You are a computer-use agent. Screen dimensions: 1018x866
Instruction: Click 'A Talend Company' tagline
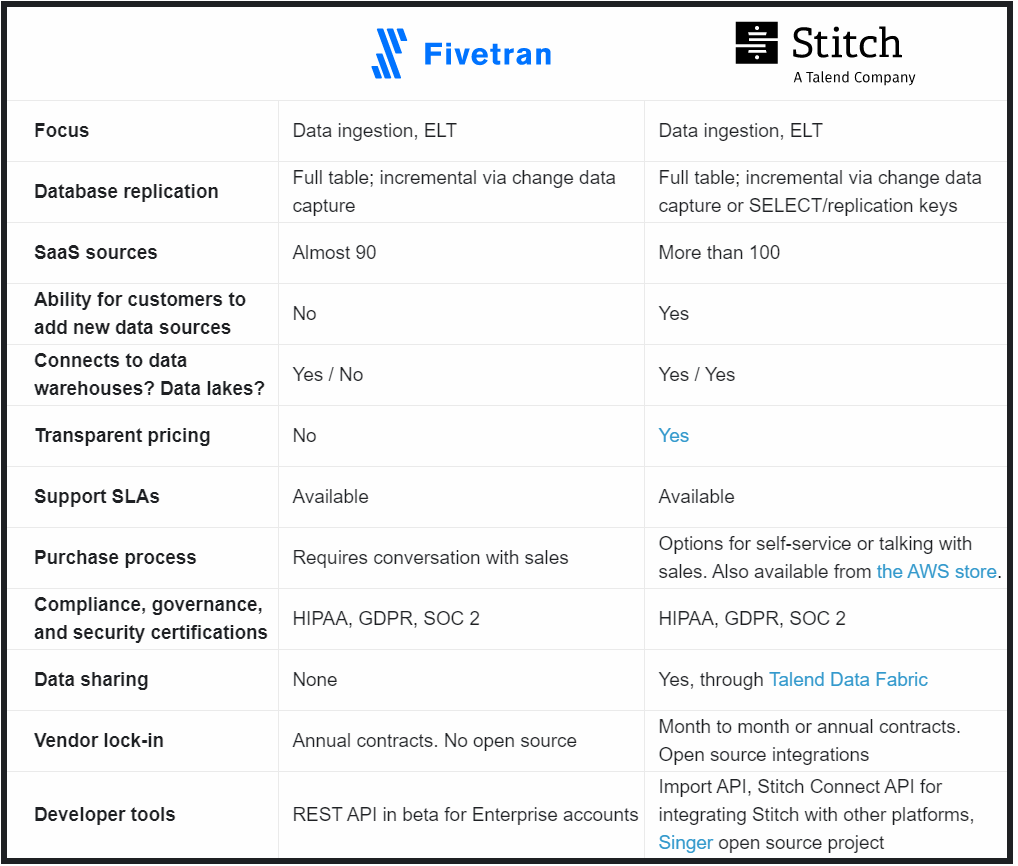(854, 77)
